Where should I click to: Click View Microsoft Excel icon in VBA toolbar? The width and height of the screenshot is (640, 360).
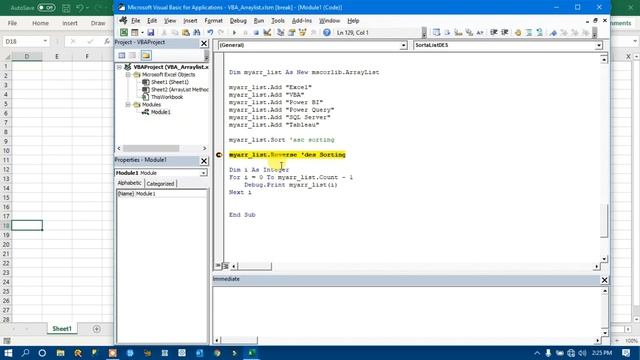[x=124, y=32]
